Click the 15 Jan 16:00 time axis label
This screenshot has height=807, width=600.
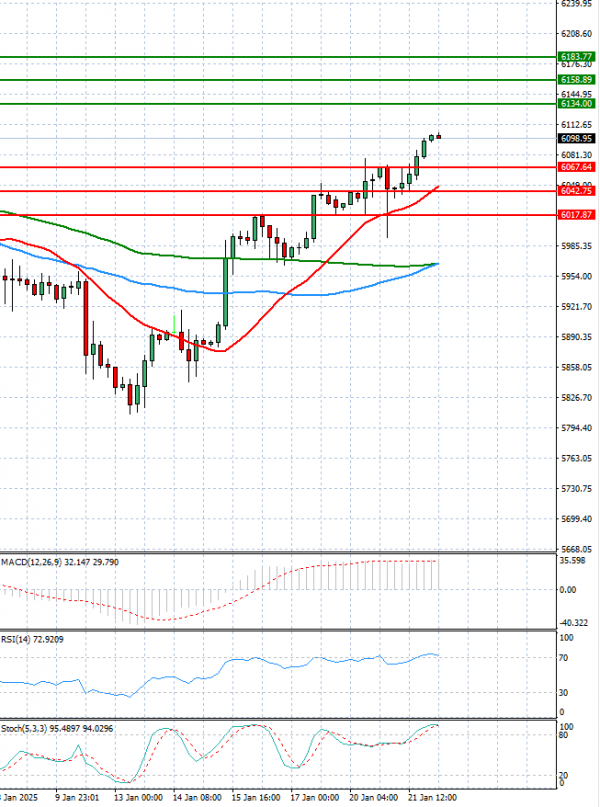coord(258,798)
